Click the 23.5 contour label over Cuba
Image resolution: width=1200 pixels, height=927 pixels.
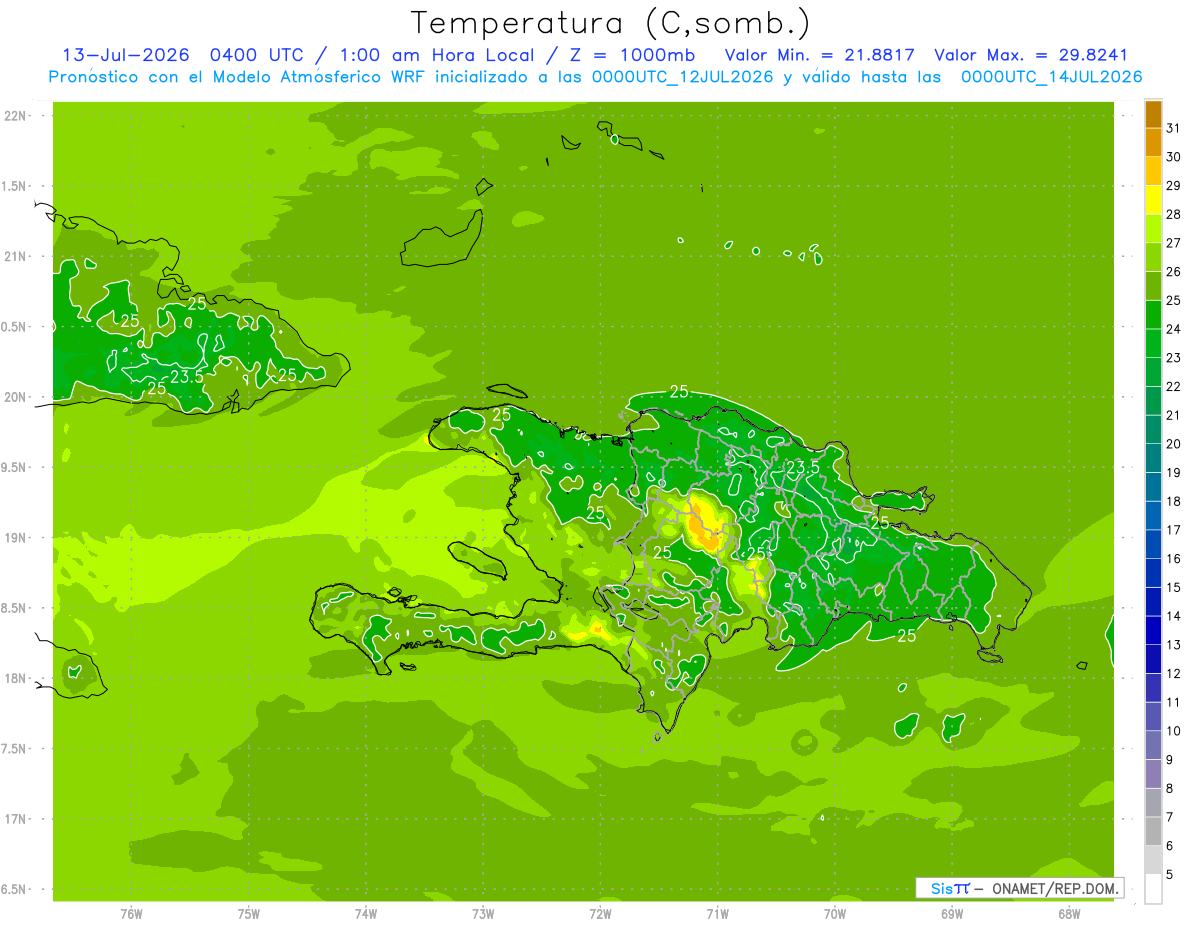(x=187, y=377)
